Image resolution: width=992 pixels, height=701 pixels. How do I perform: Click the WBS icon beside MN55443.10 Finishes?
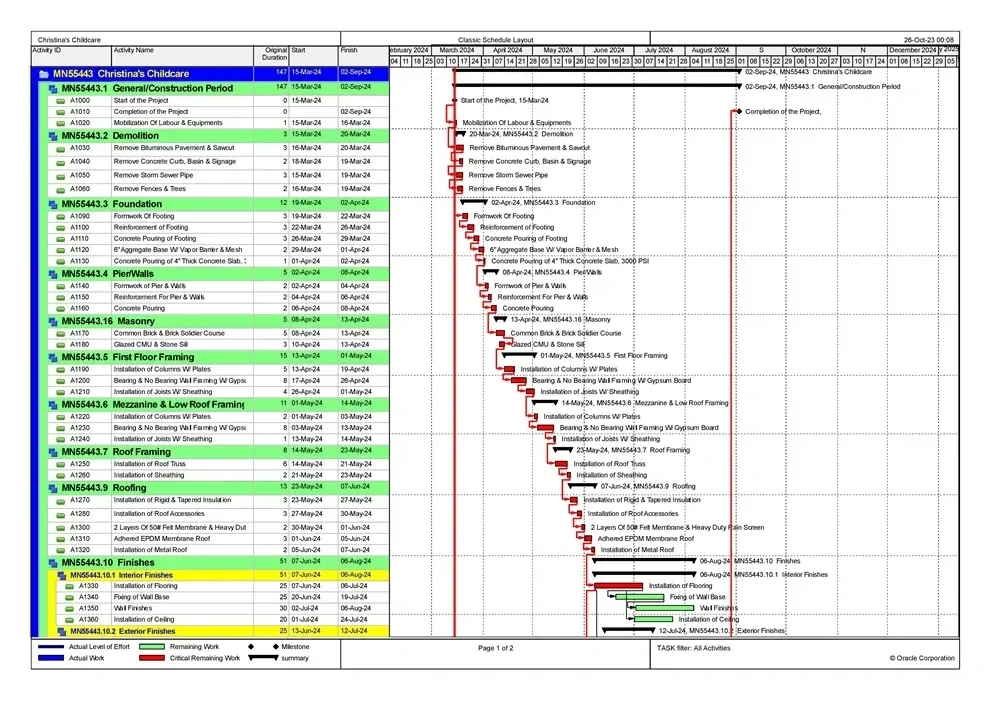coord(53,563)
